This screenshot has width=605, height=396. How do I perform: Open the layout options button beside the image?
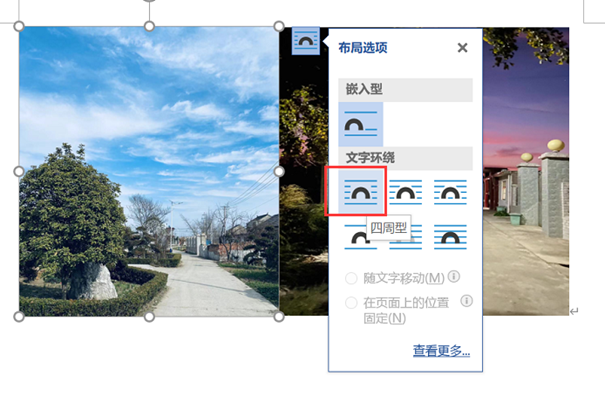[306, 41]
